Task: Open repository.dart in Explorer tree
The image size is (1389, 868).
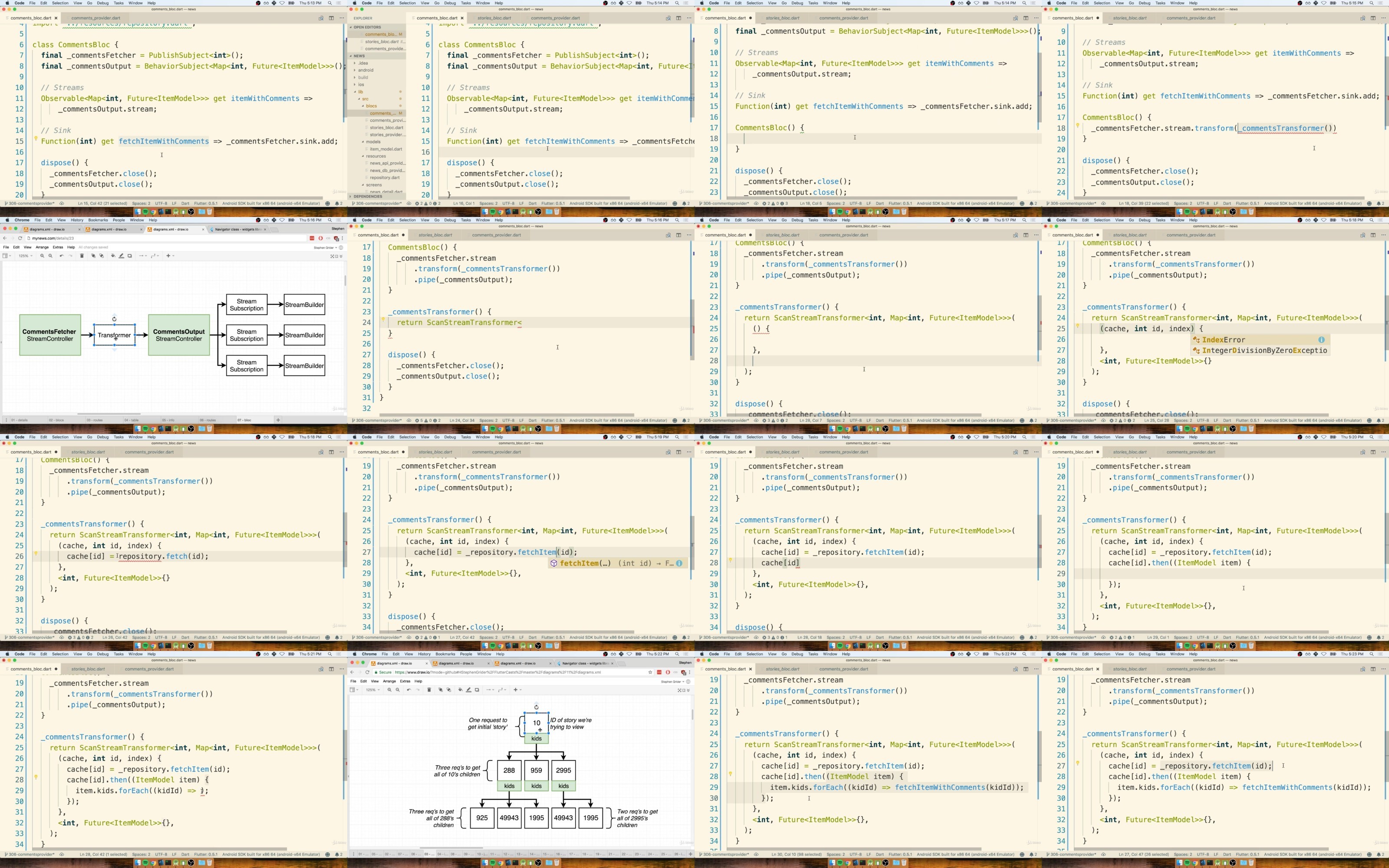Action: tap(385, 178)
